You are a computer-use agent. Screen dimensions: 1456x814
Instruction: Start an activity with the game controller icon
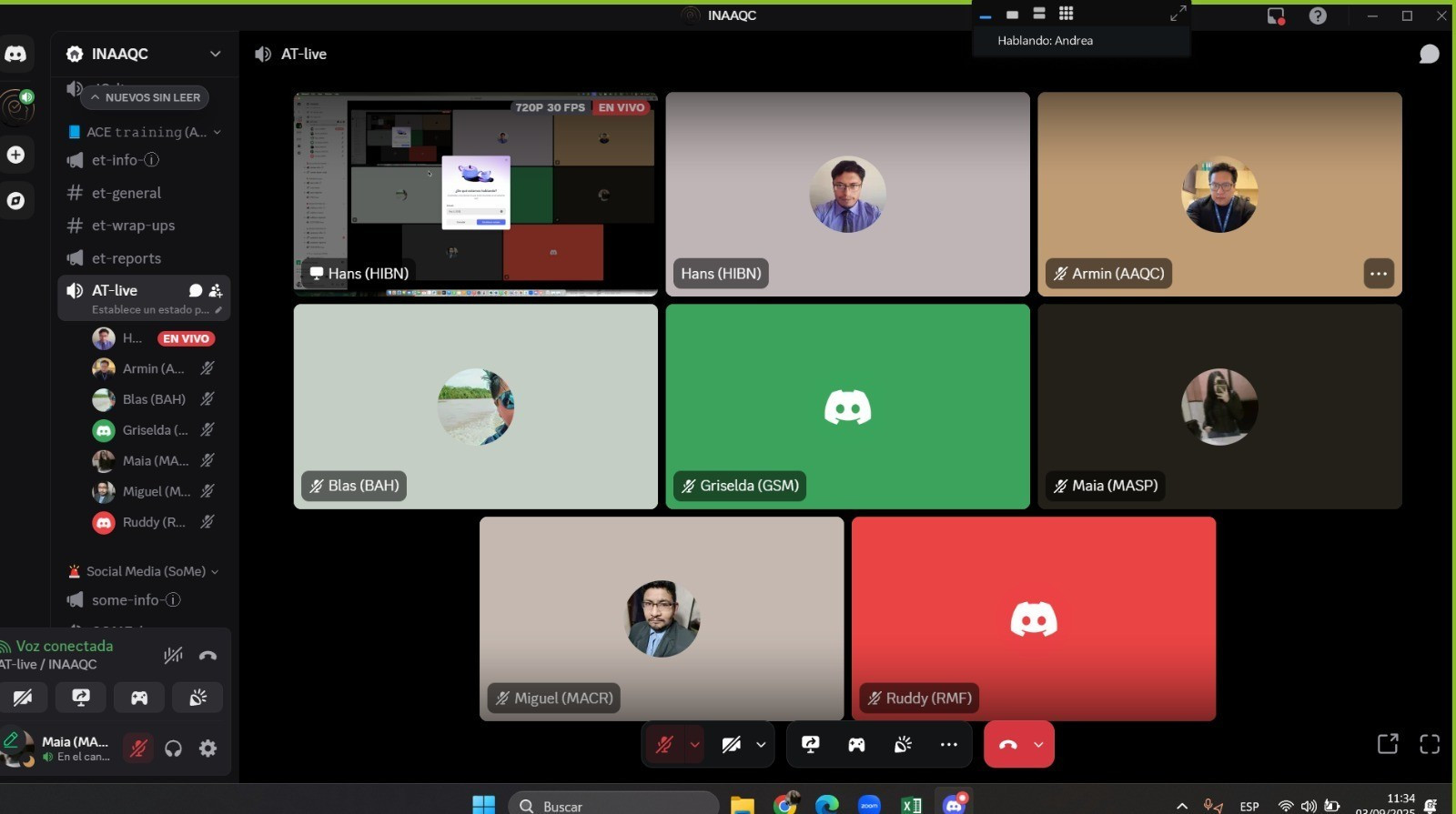click(x=856, y=745)
